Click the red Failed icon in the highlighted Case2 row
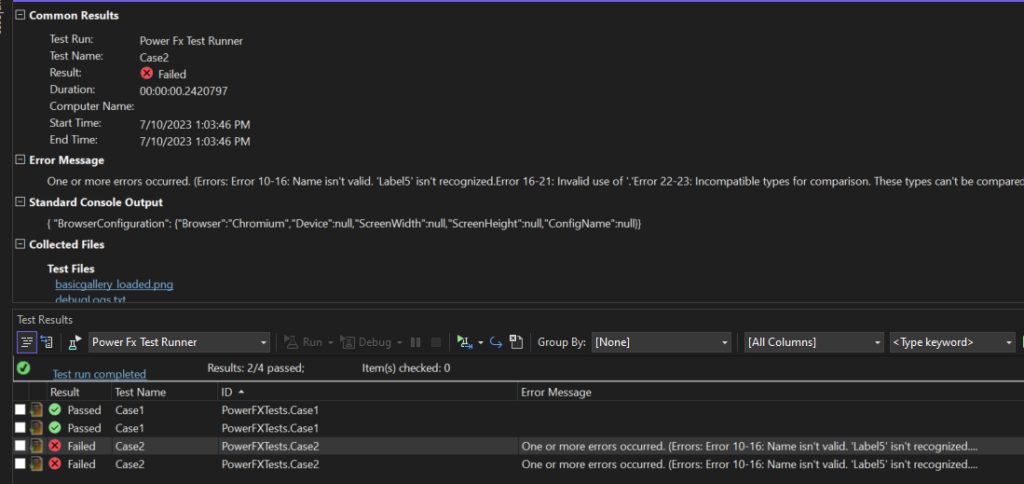The width and height of the screenshot is (1024, 484). 55,445
